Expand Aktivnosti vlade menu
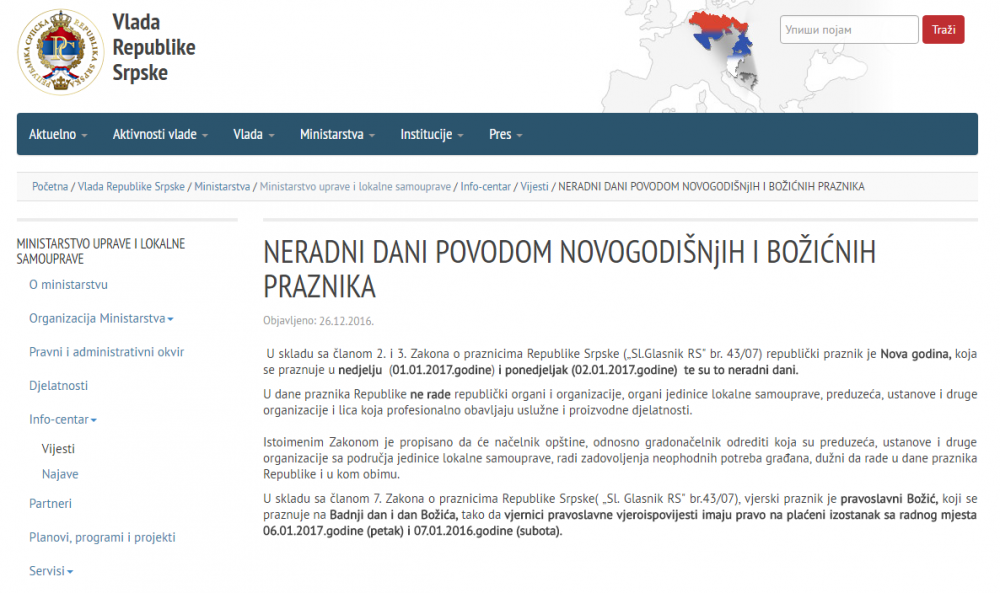Viewport: 1000px width, 593px height. coord(160,135)
